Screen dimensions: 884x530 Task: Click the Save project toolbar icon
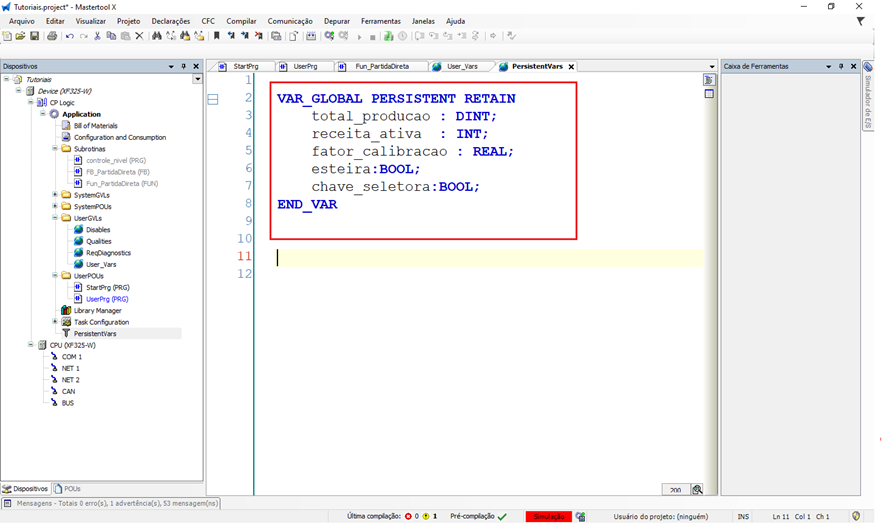coord(34,36)
